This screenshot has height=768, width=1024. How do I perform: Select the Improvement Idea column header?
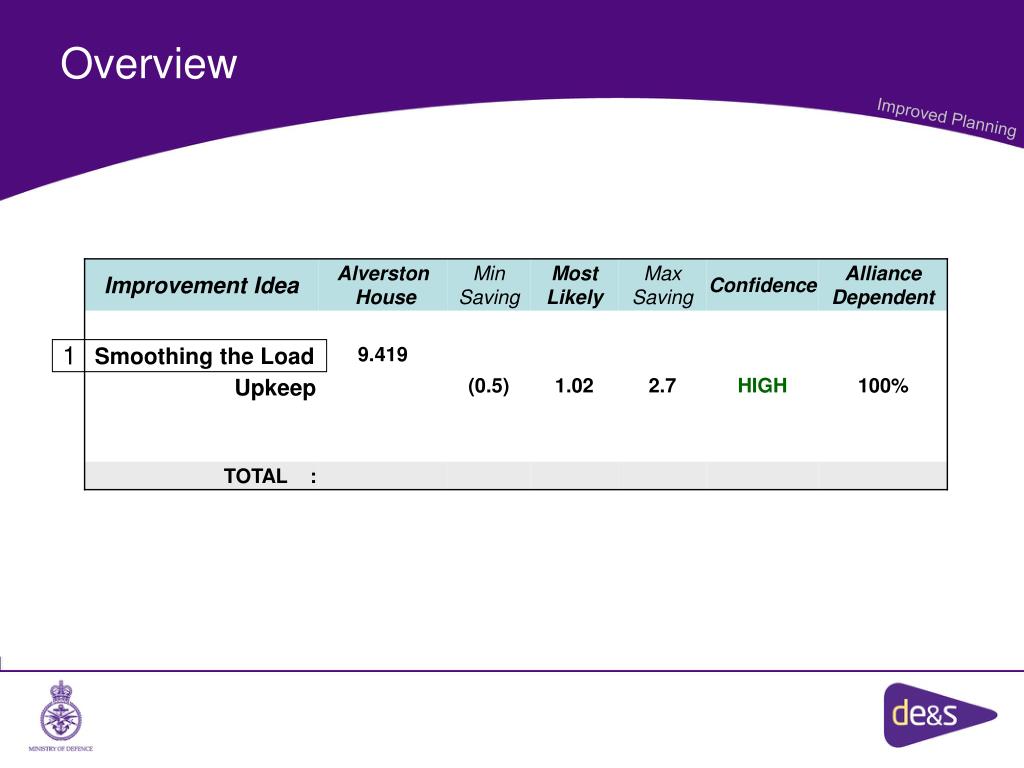coord(202,285)
